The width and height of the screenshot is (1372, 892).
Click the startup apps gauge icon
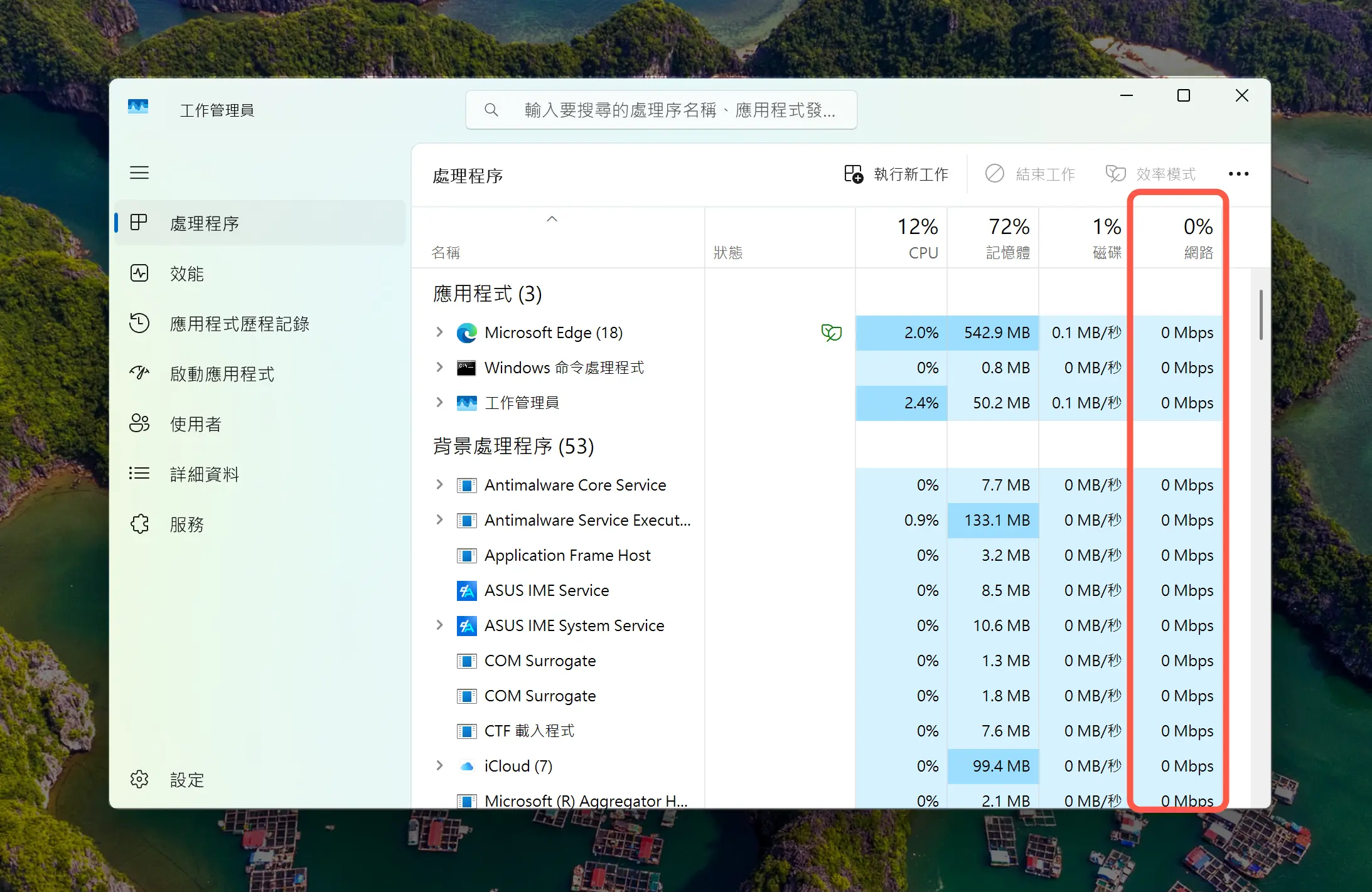tap(139, 373)
